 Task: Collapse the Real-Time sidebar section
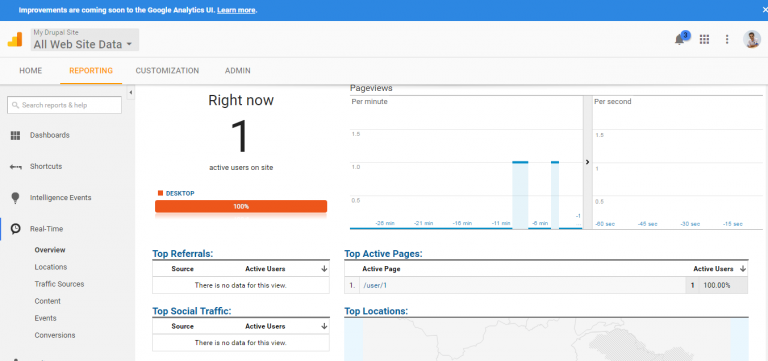[x=47, y=229]
